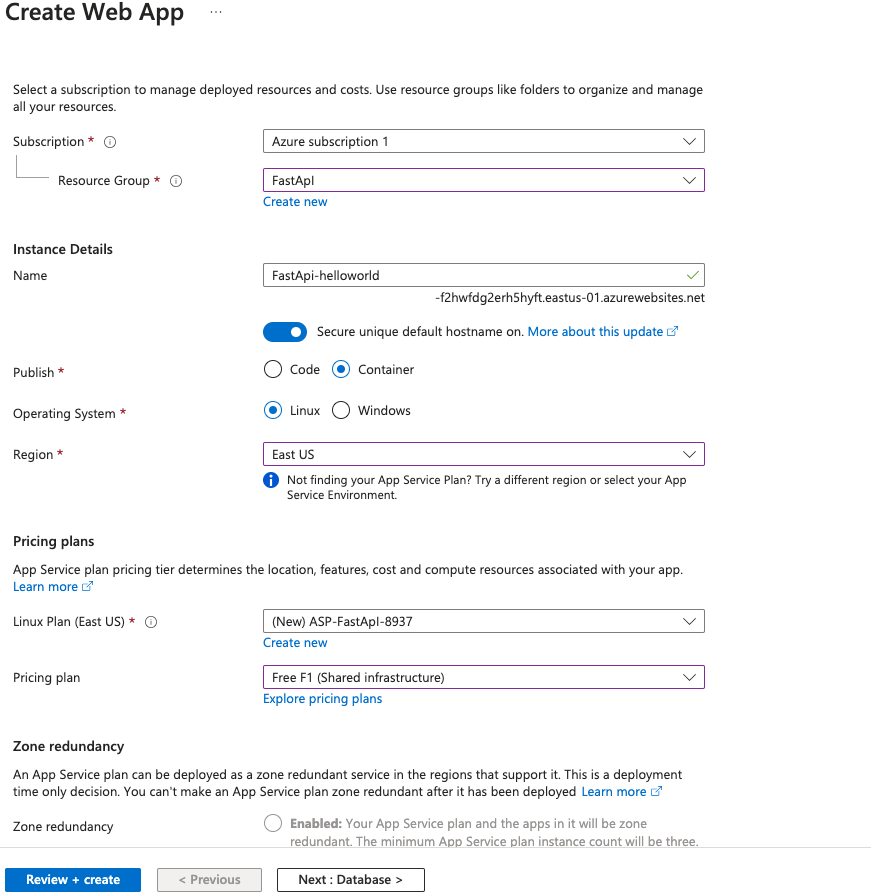Viewport: 871px width, 895px height.
Task: Open Resource Group dropdown showing FastApI
Action: [483, 180]
